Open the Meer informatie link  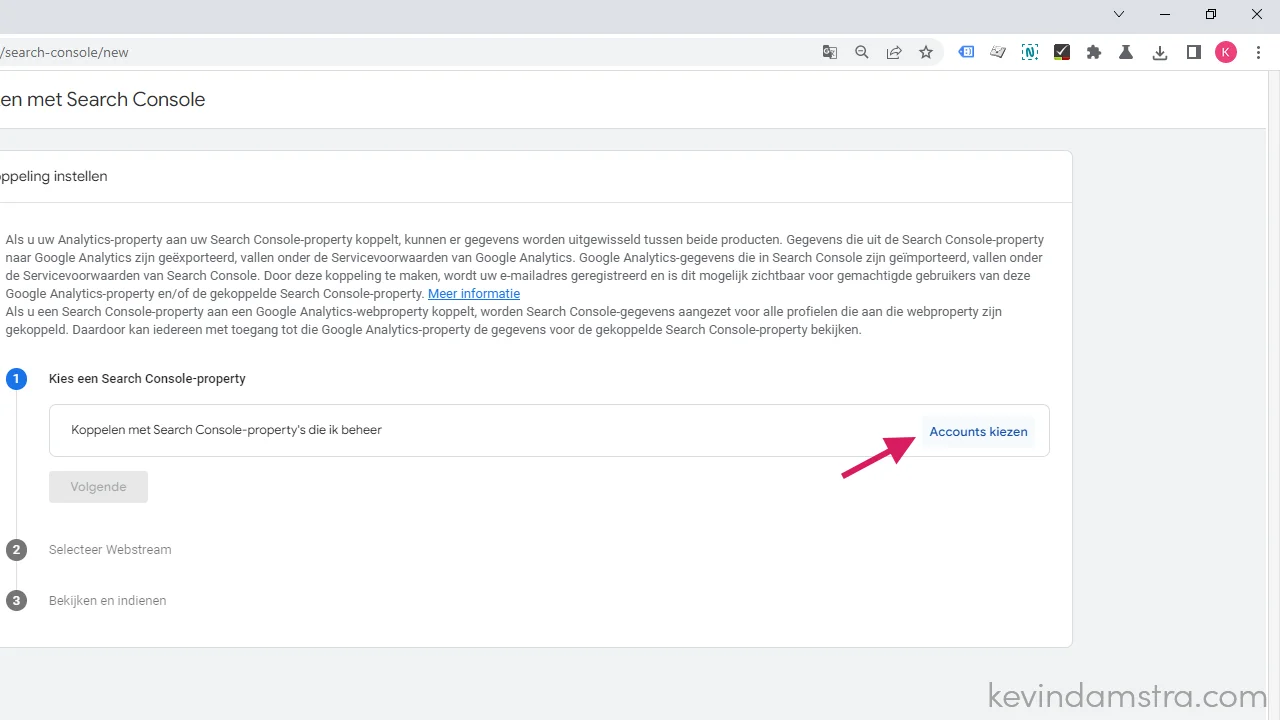pos(474,294)
